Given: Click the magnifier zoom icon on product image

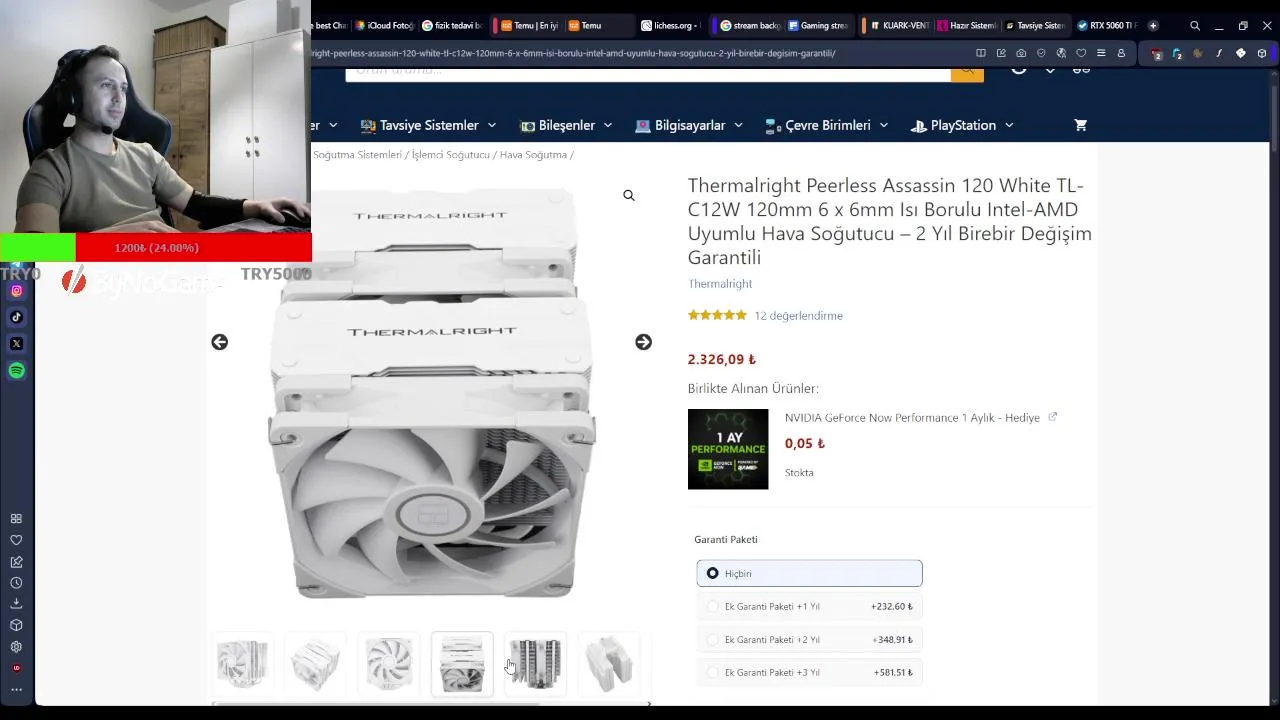Looking at the screenshot, I should pos(629,196).
